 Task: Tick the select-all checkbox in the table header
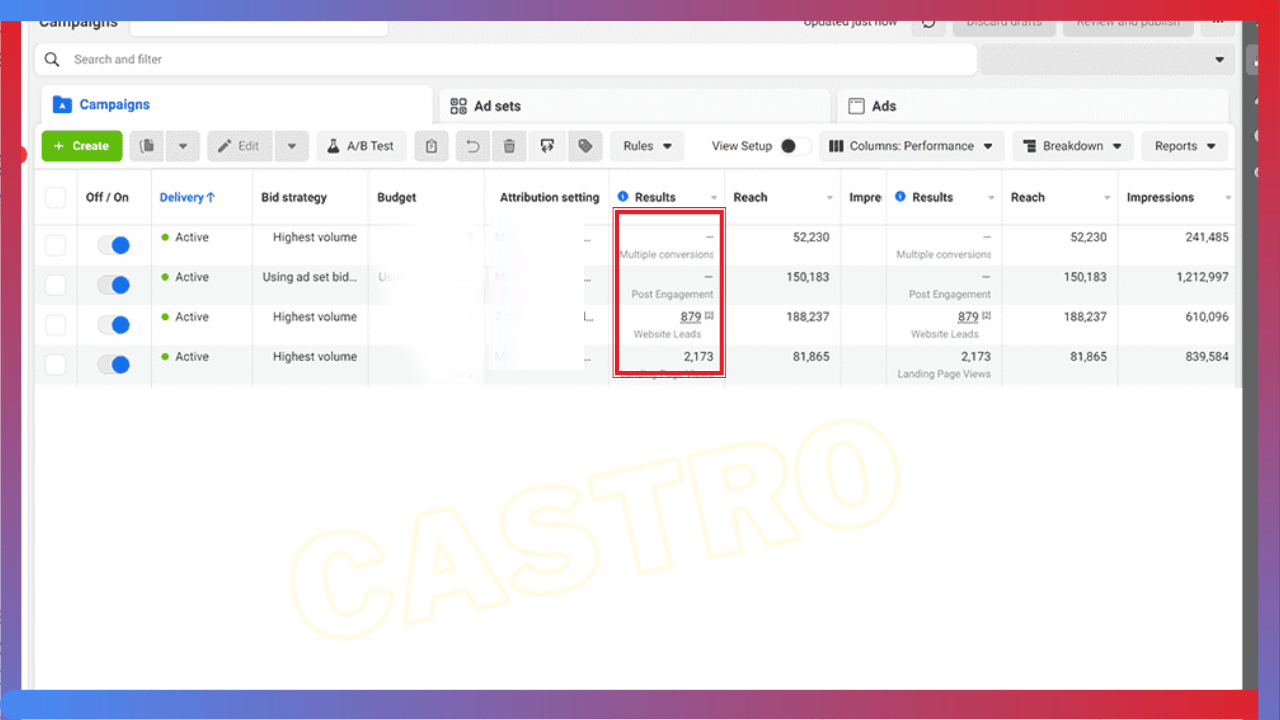click(x=56, y=198)
